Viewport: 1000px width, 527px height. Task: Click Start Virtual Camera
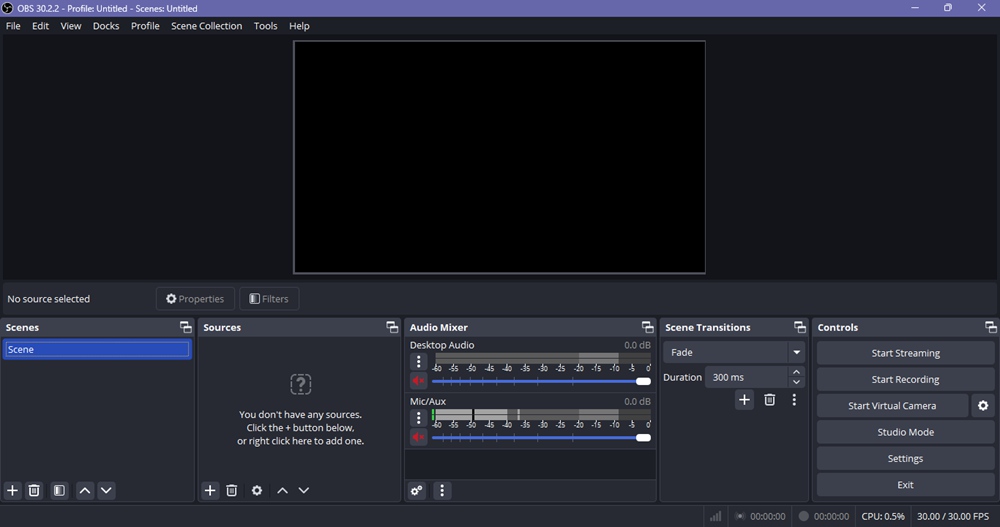(892, 406)
